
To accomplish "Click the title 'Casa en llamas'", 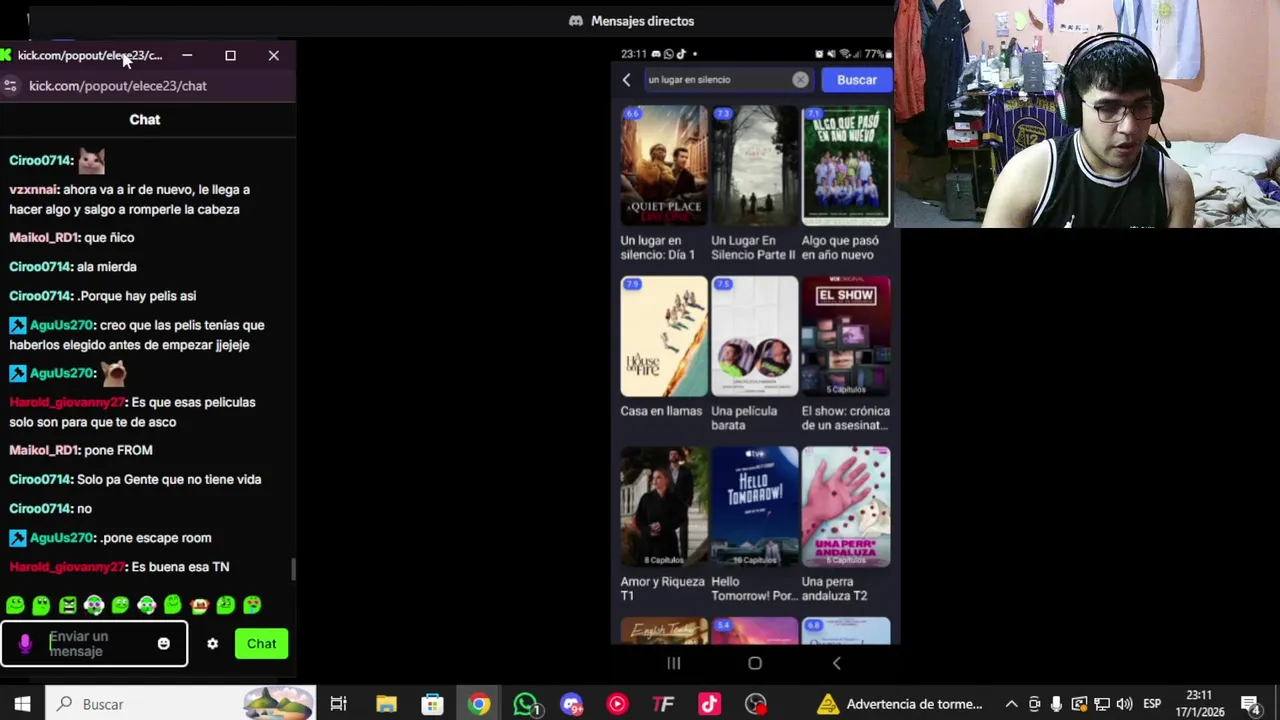I will click(661, 411).
